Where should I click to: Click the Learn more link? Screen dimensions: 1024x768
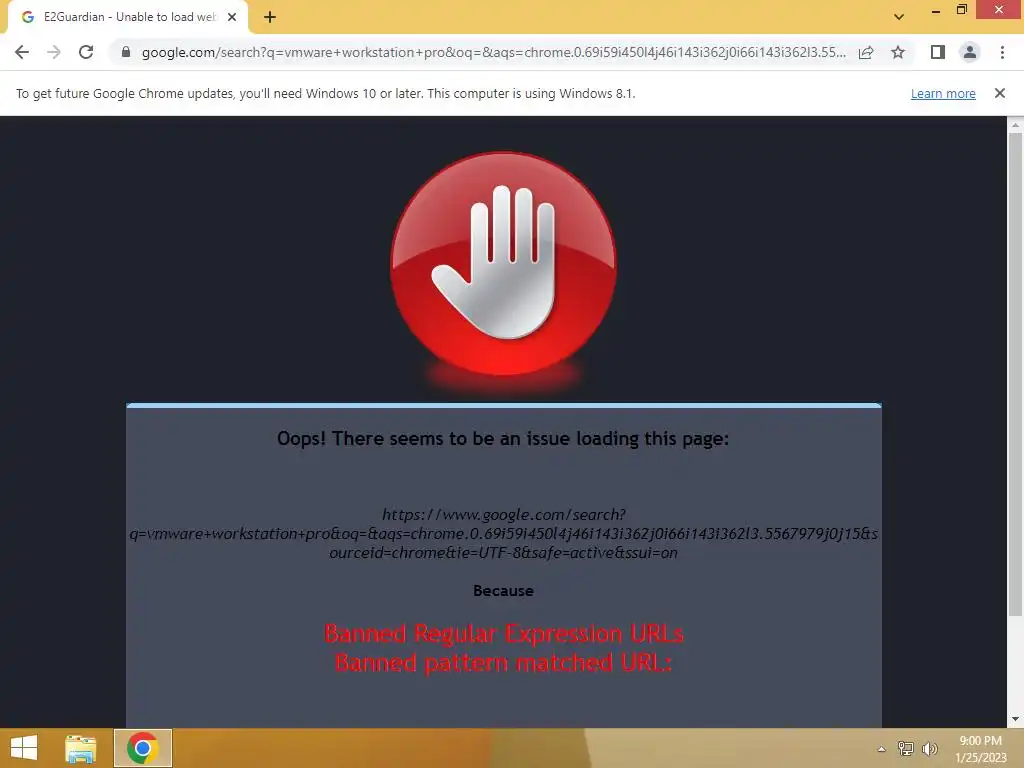(x=943, y=93)
